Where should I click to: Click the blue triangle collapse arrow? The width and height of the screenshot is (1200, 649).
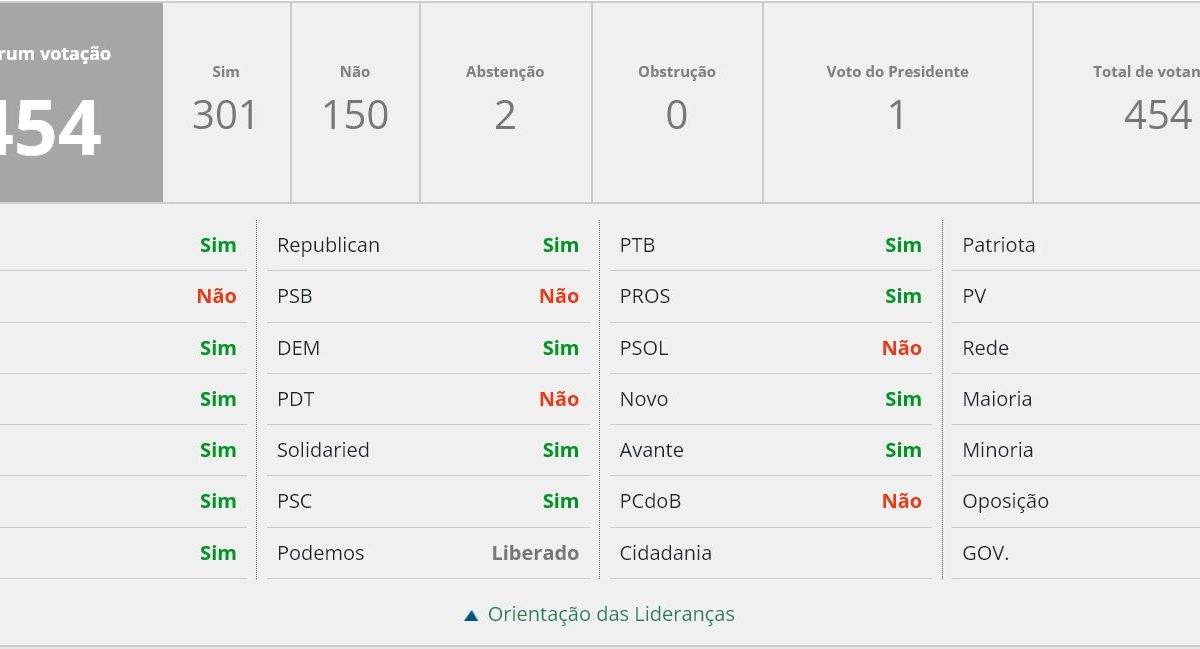(471, 615)
